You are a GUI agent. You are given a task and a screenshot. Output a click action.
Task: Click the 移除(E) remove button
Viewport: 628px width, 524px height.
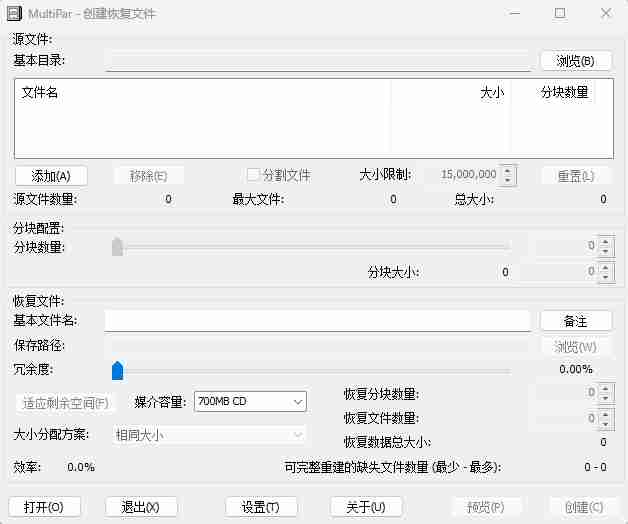(149, 175)
